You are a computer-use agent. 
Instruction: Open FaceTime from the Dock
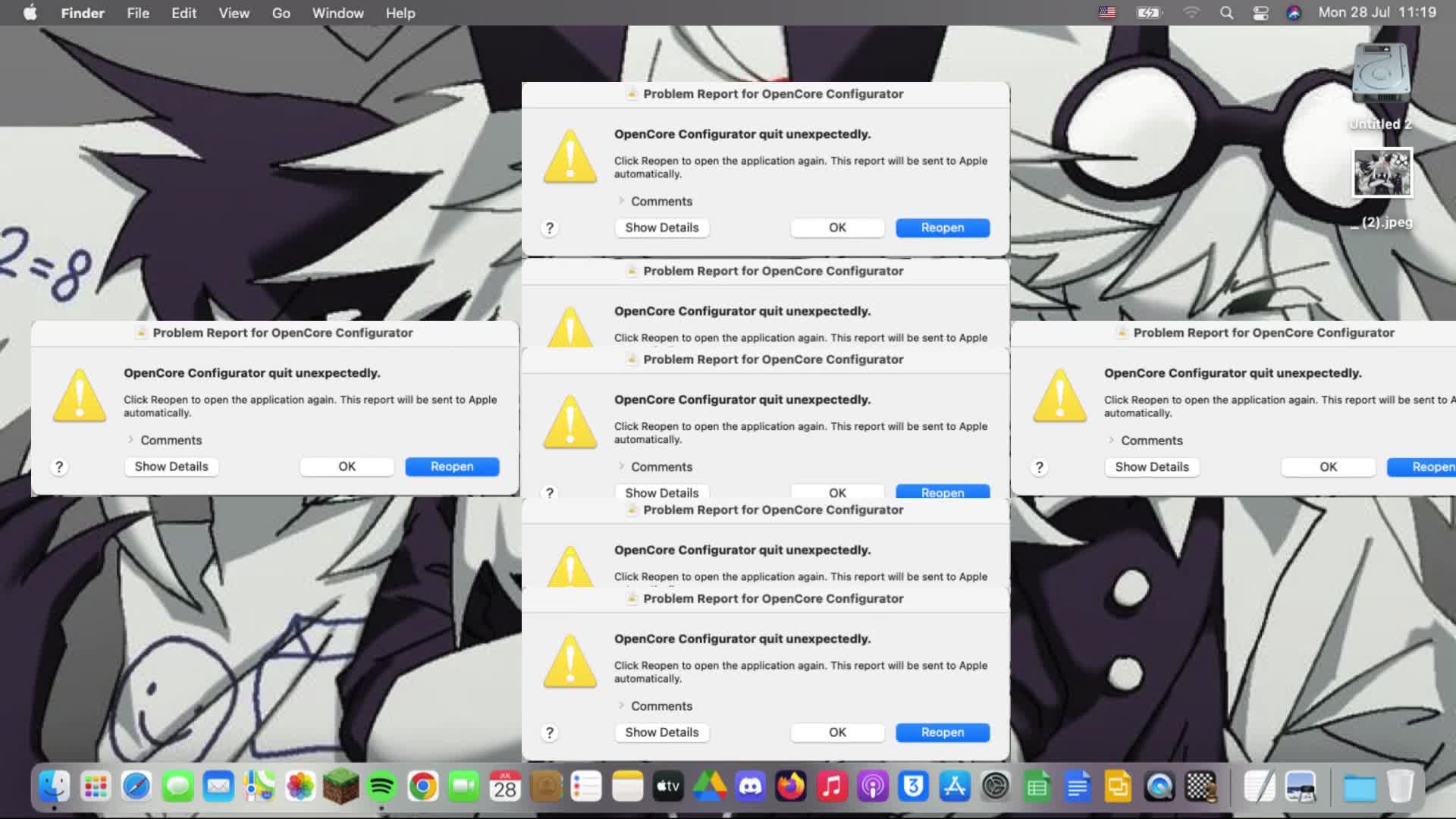coord(464,786)
